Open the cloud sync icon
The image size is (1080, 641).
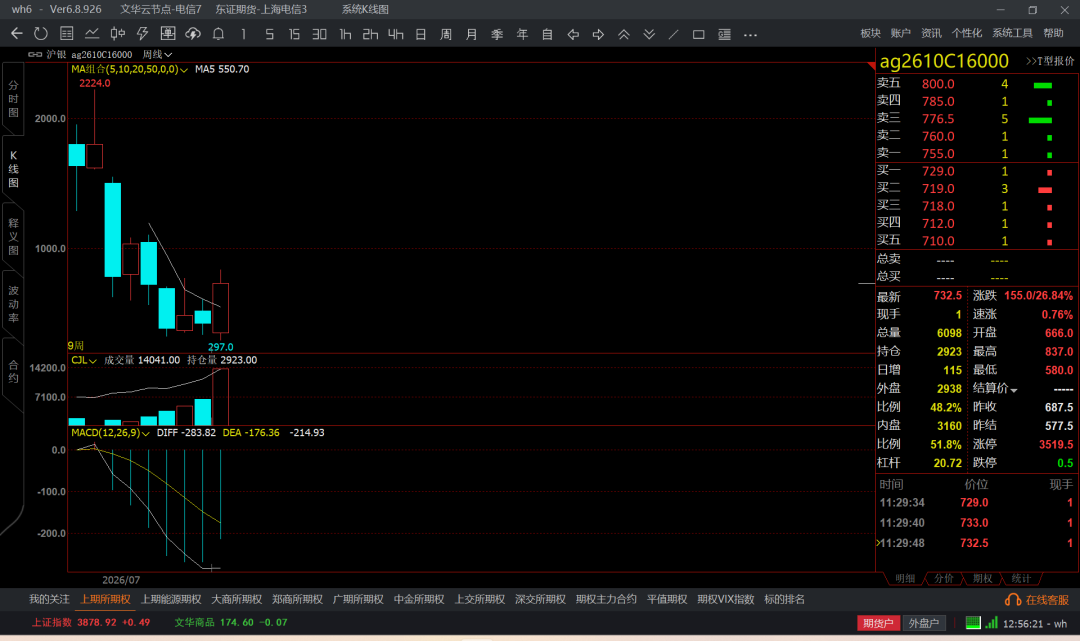point(193,34)
